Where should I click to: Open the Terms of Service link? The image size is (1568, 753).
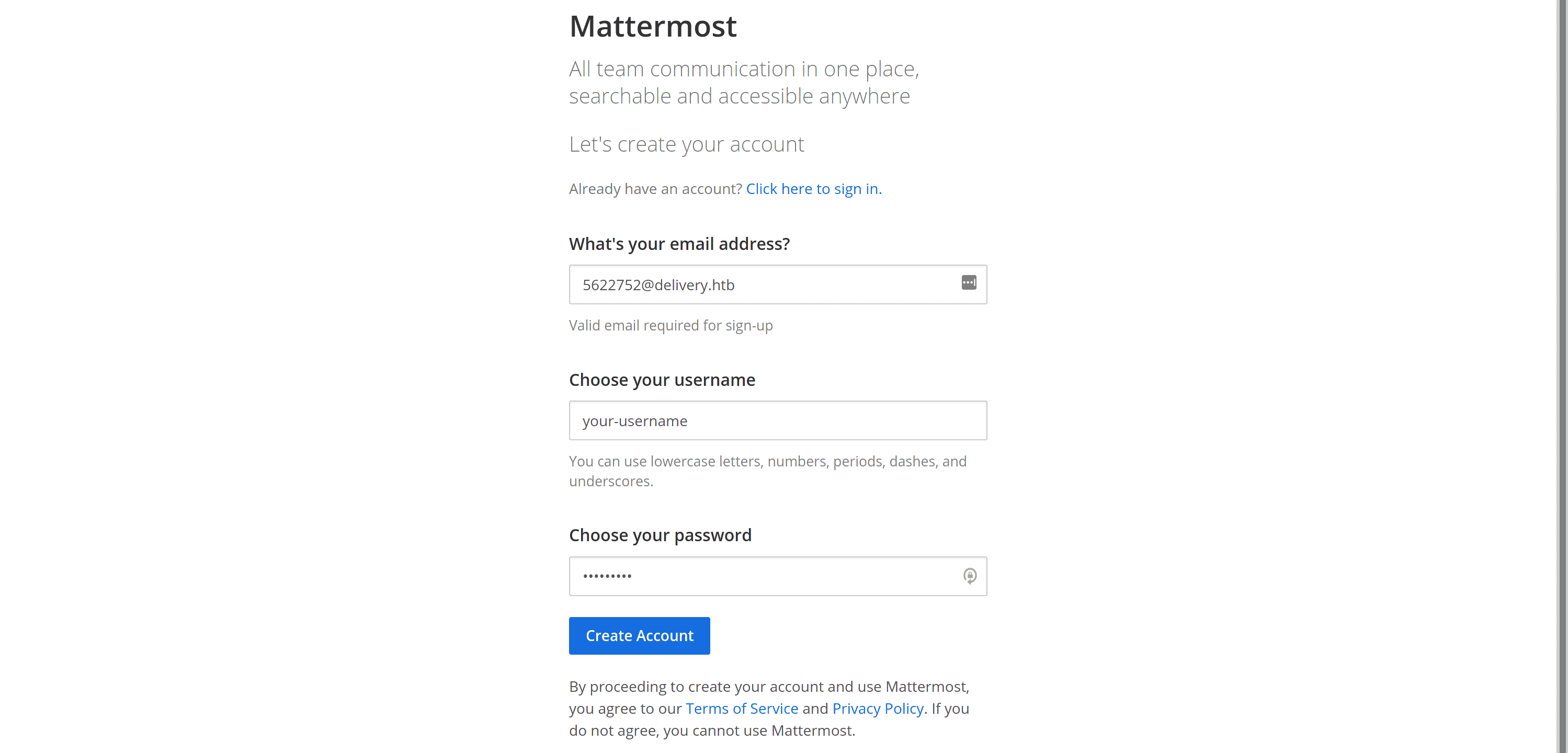coord(742,709)
